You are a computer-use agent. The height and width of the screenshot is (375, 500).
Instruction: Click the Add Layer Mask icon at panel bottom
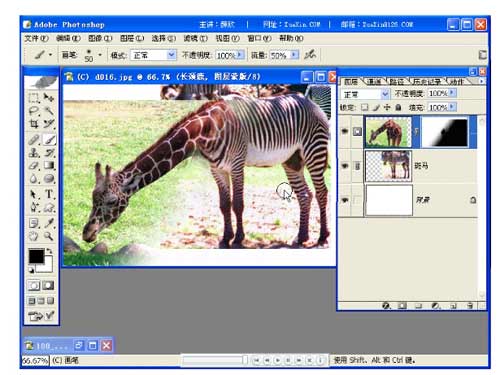(x=402, y=305)
